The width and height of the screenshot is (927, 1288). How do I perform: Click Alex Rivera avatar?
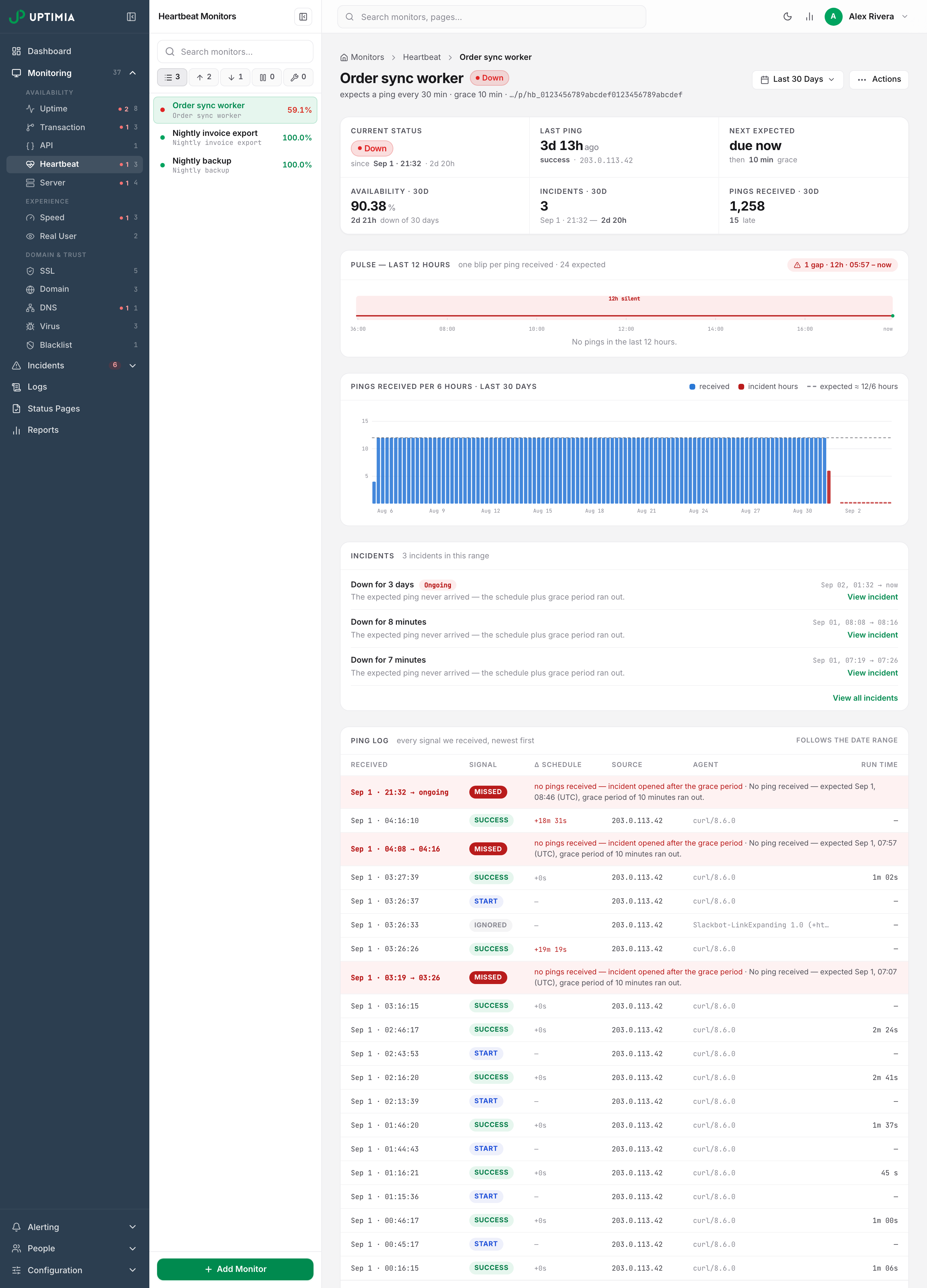click(833, 16)
